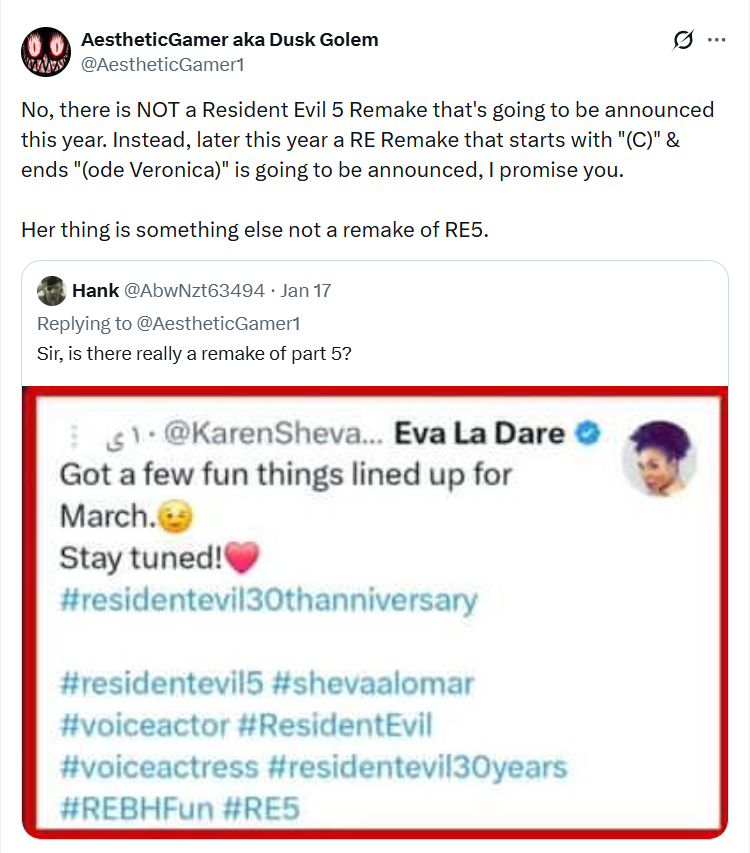This screenshot has width=750, height=853.
Task: Click the vertical dots left of @KarenSheva
Action: [72, 435]
